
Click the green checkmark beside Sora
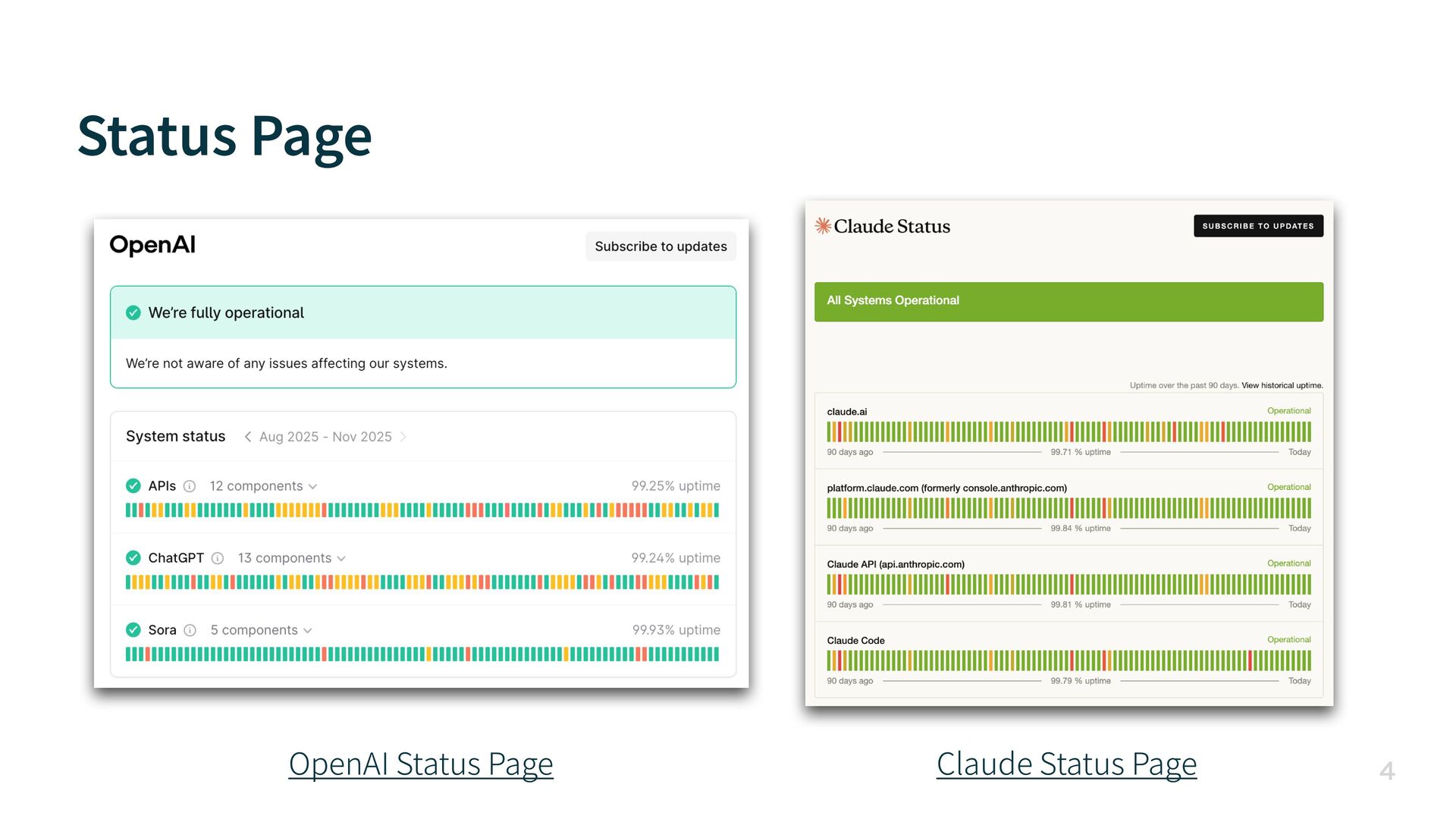click(x=133, y=630)
